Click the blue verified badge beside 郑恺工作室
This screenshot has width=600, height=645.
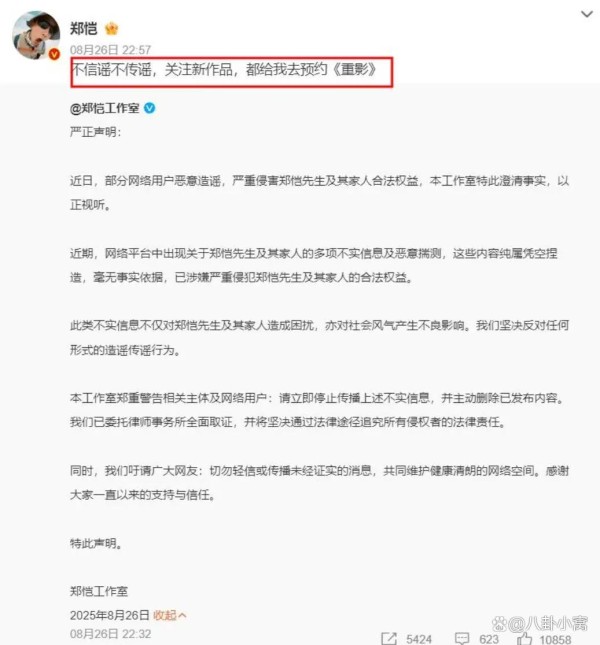point(149,108)
